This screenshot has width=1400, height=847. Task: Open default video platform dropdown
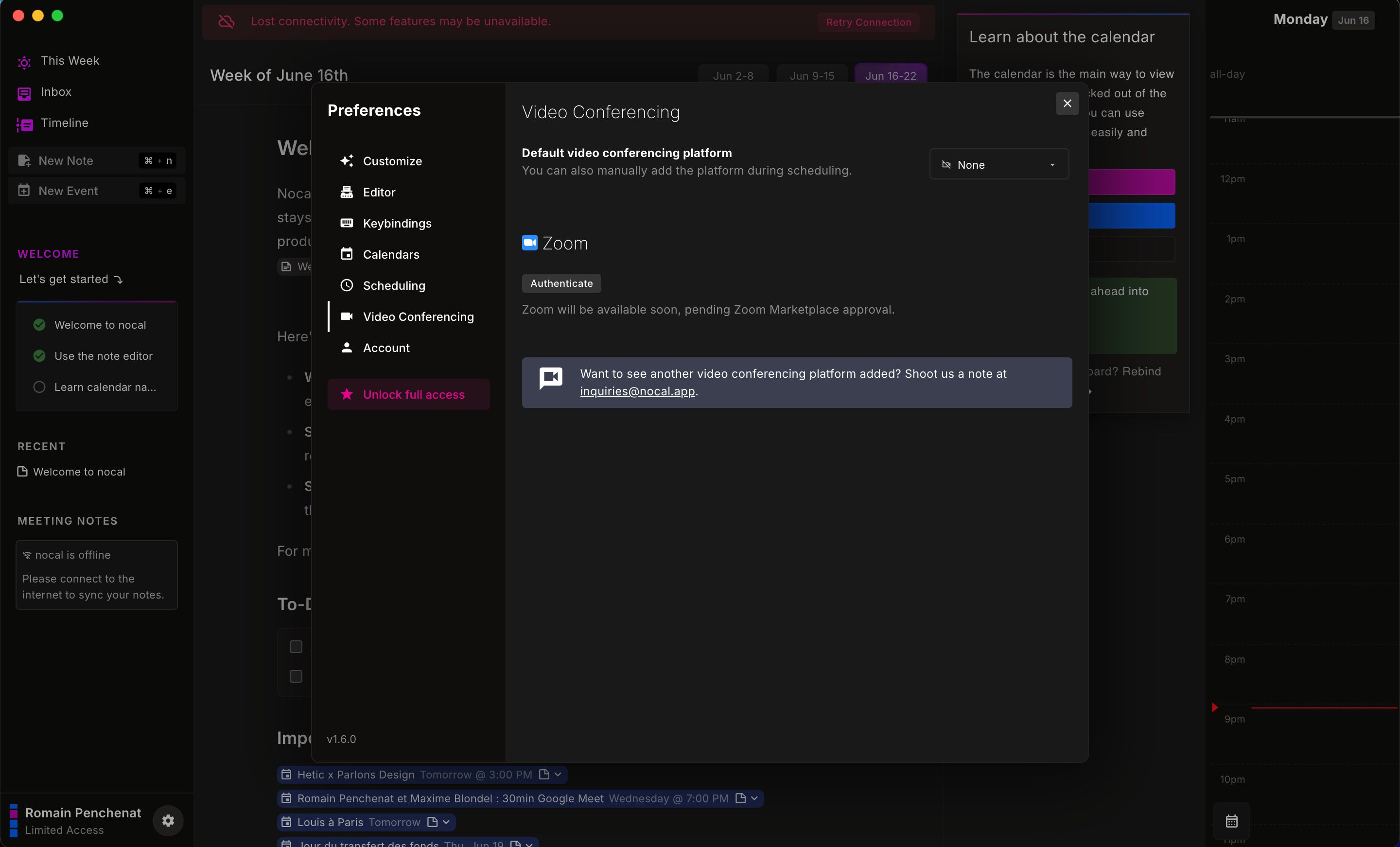tap(999, 164)
